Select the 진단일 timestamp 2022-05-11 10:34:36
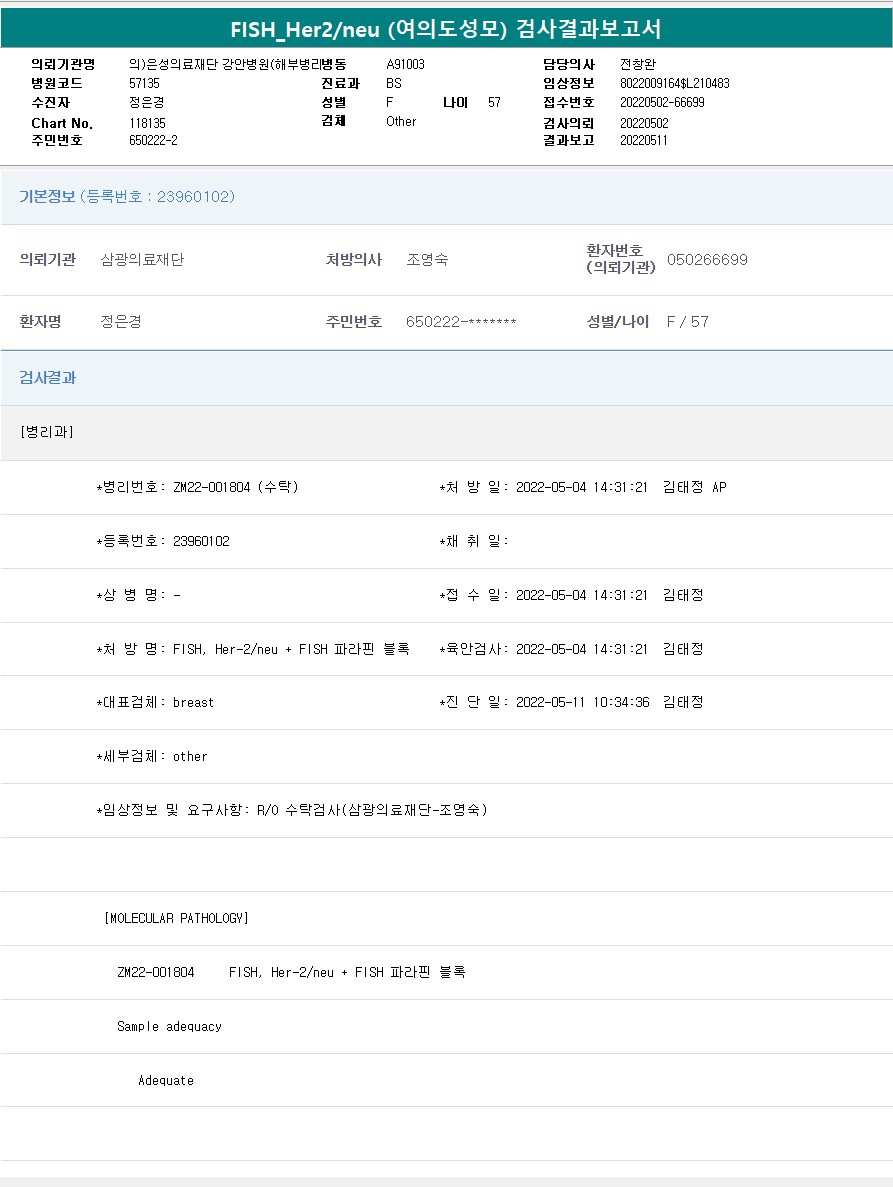Screen dimensions: 893x1187 tap(582, 702)
